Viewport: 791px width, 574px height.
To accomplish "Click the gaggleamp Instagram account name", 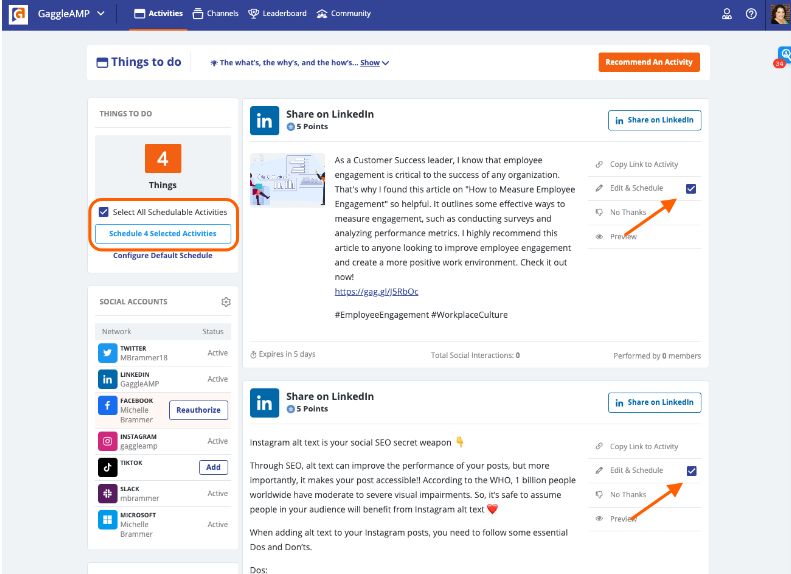I will [x=139, y=446].
